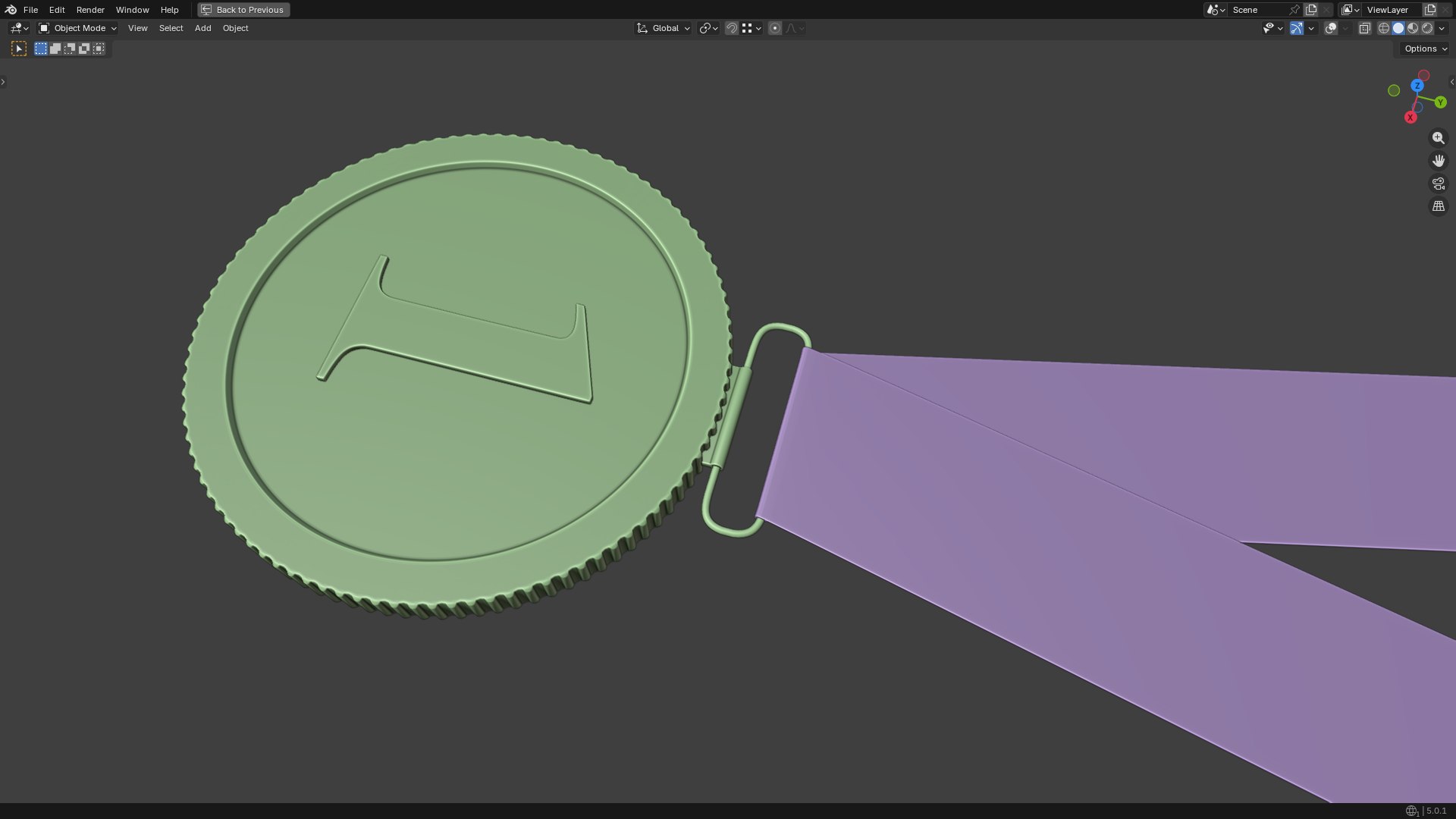1456x819 pixels.
Task: Open the shading options dropdown arrow
Action: pyautogui.click(x=1442, y=28)
